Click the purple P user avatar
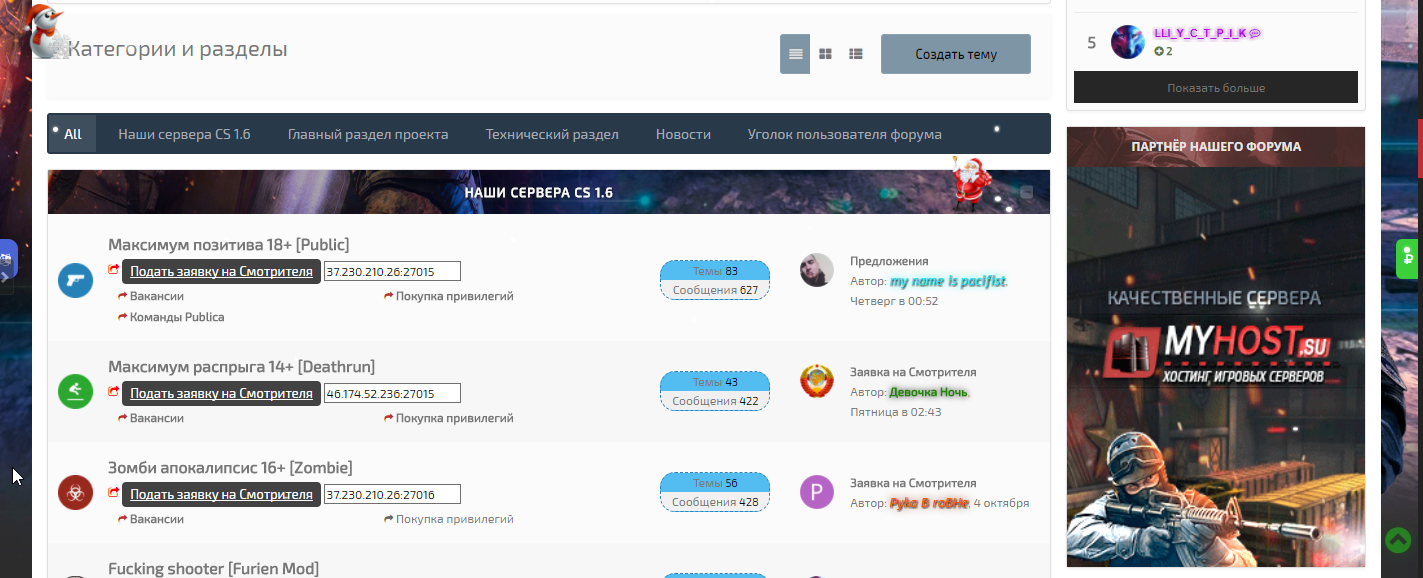Viewport: 1423px width, 578px height. click(x=817, y=492)
